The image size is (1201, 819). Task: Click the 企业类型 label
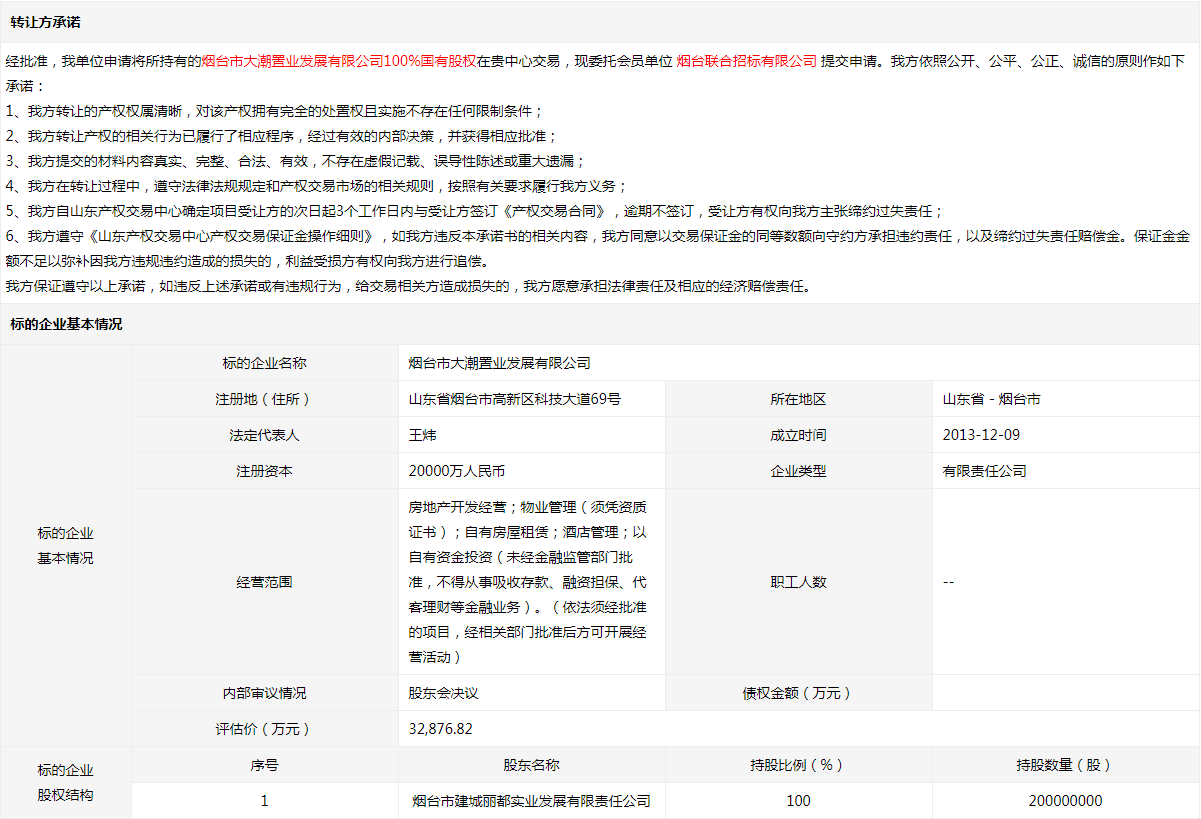tap(798, 471)
